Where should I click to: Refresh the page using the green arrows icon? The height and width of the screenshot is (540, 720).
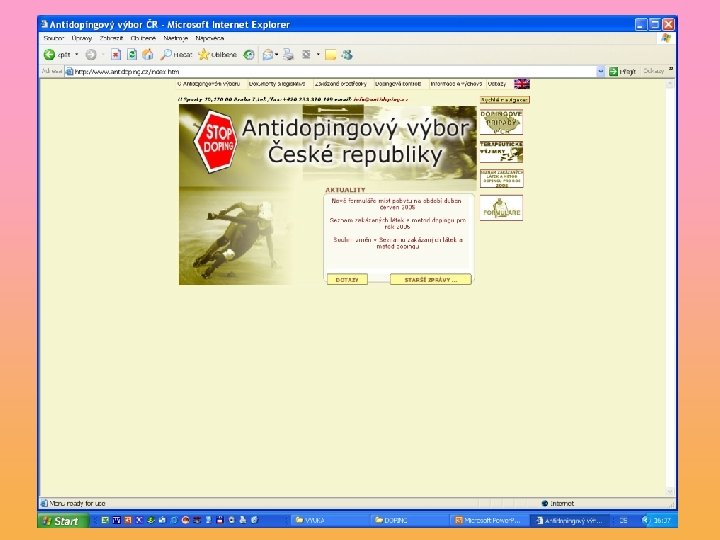click(x=132, y=55)
